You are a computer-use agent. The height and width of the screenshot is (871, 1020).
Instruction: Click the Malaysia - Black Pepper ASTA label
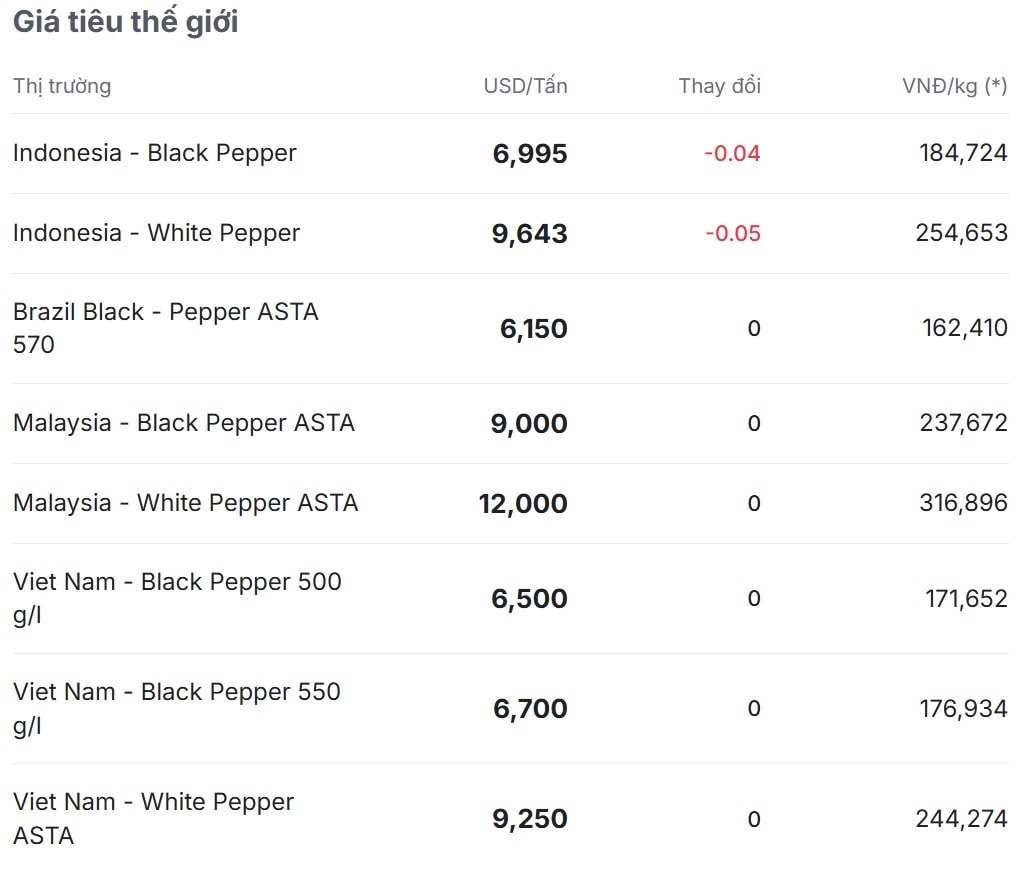pyautogui.click(x=184, y=423)
